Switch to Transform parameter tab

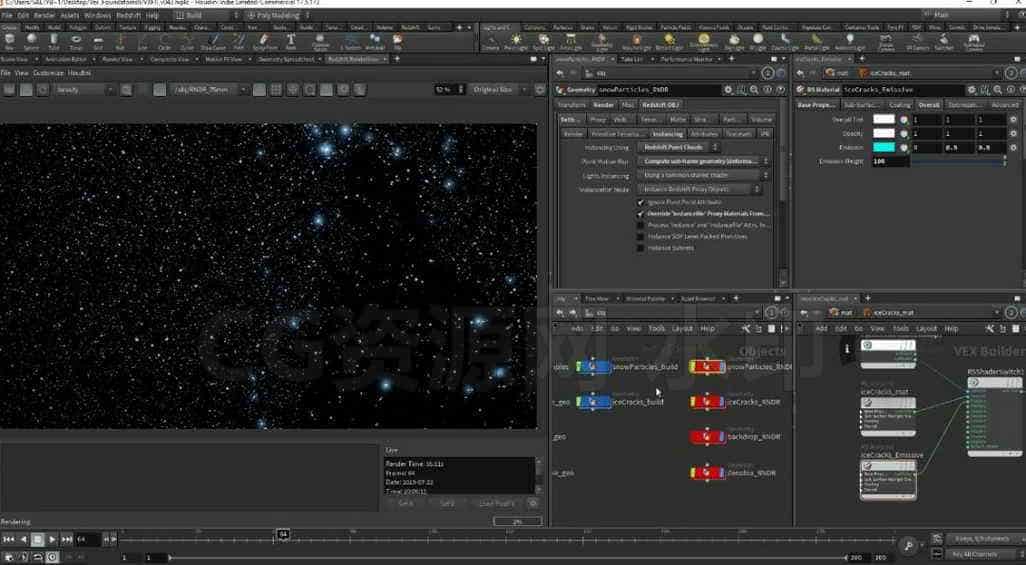pyautogui.click(x=571, y=105)
